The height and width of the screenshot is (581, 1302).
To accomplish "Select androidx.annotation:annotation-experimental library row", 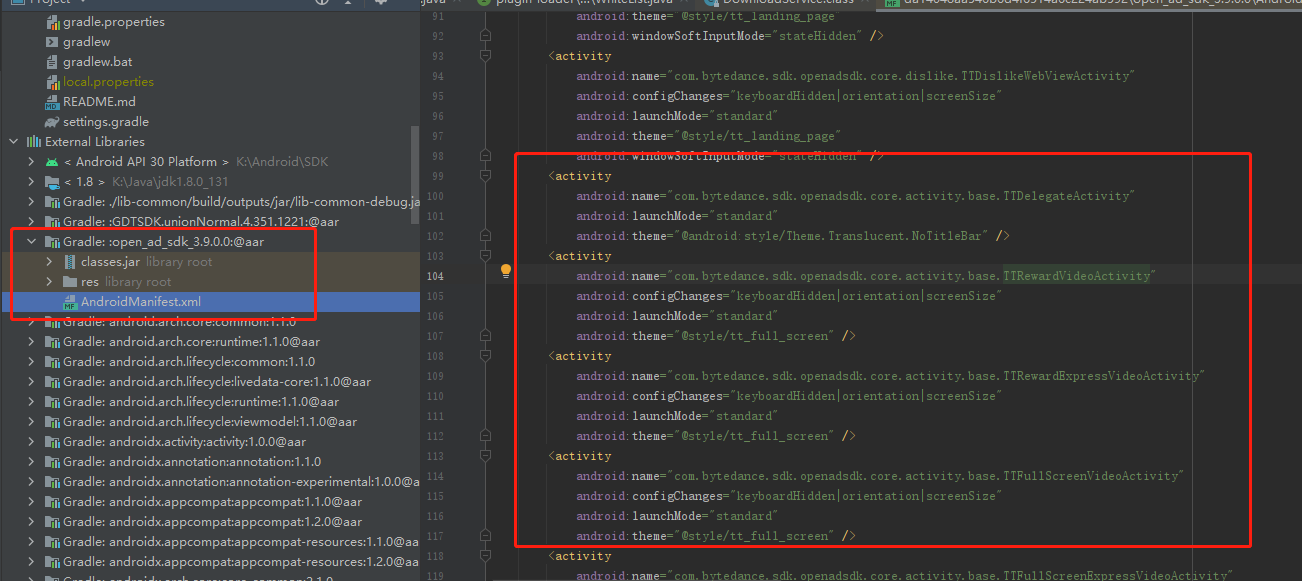I will tap(210, 482).
